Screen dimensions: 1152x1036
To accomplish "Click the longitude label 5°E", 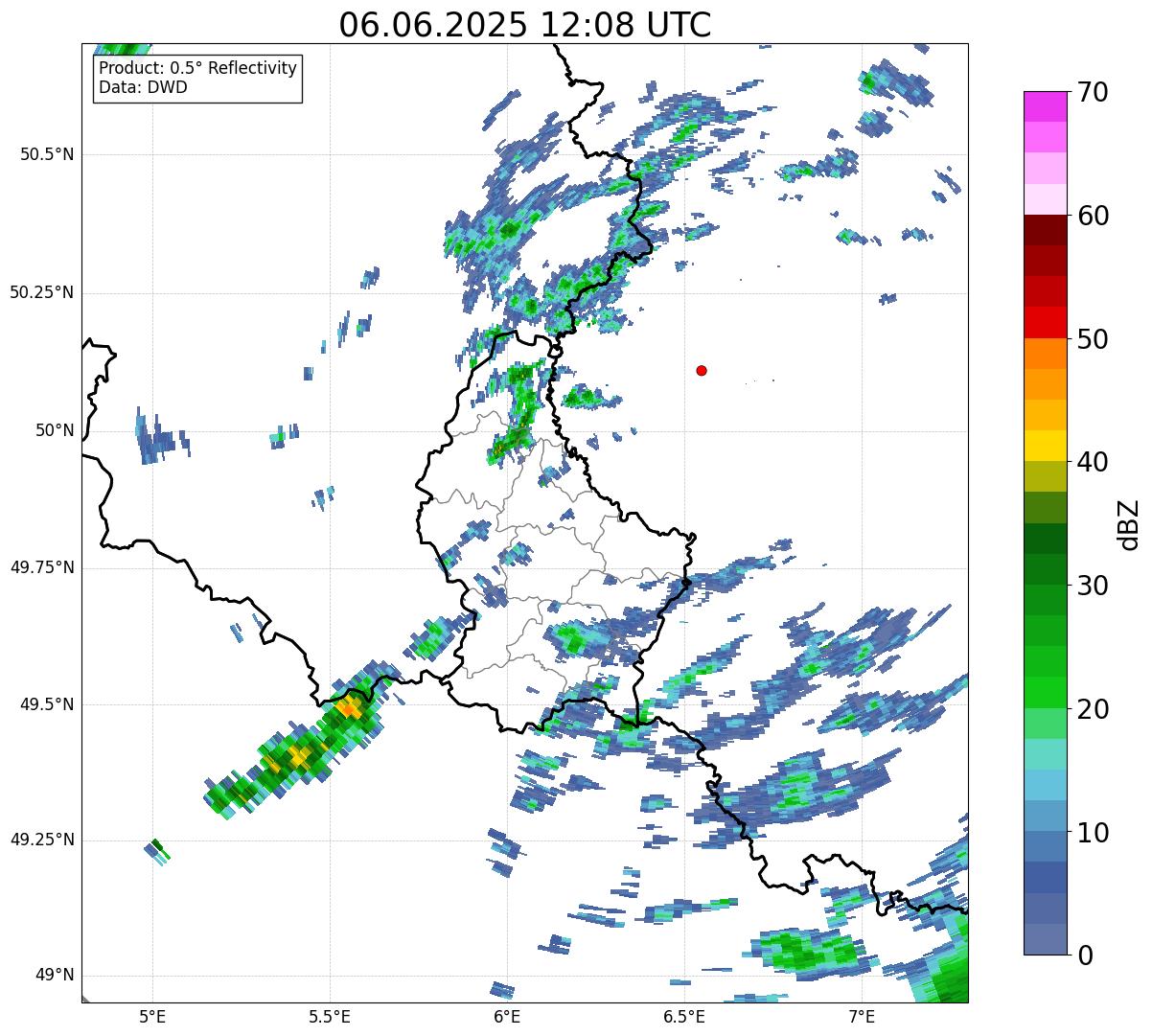I will pos(152,1016).
